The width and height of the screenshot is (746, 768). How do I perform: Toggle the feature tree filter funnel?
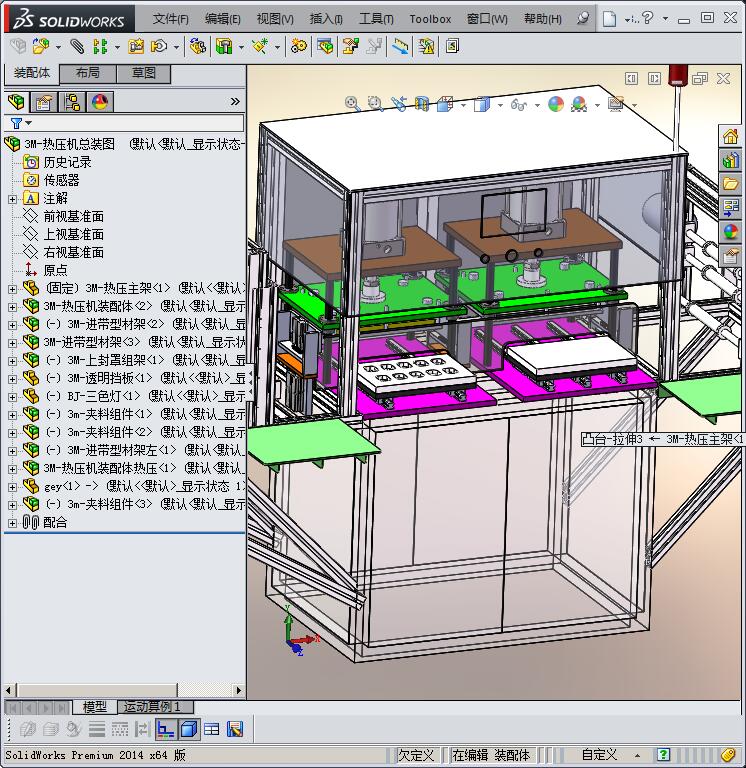coord(16,123)
